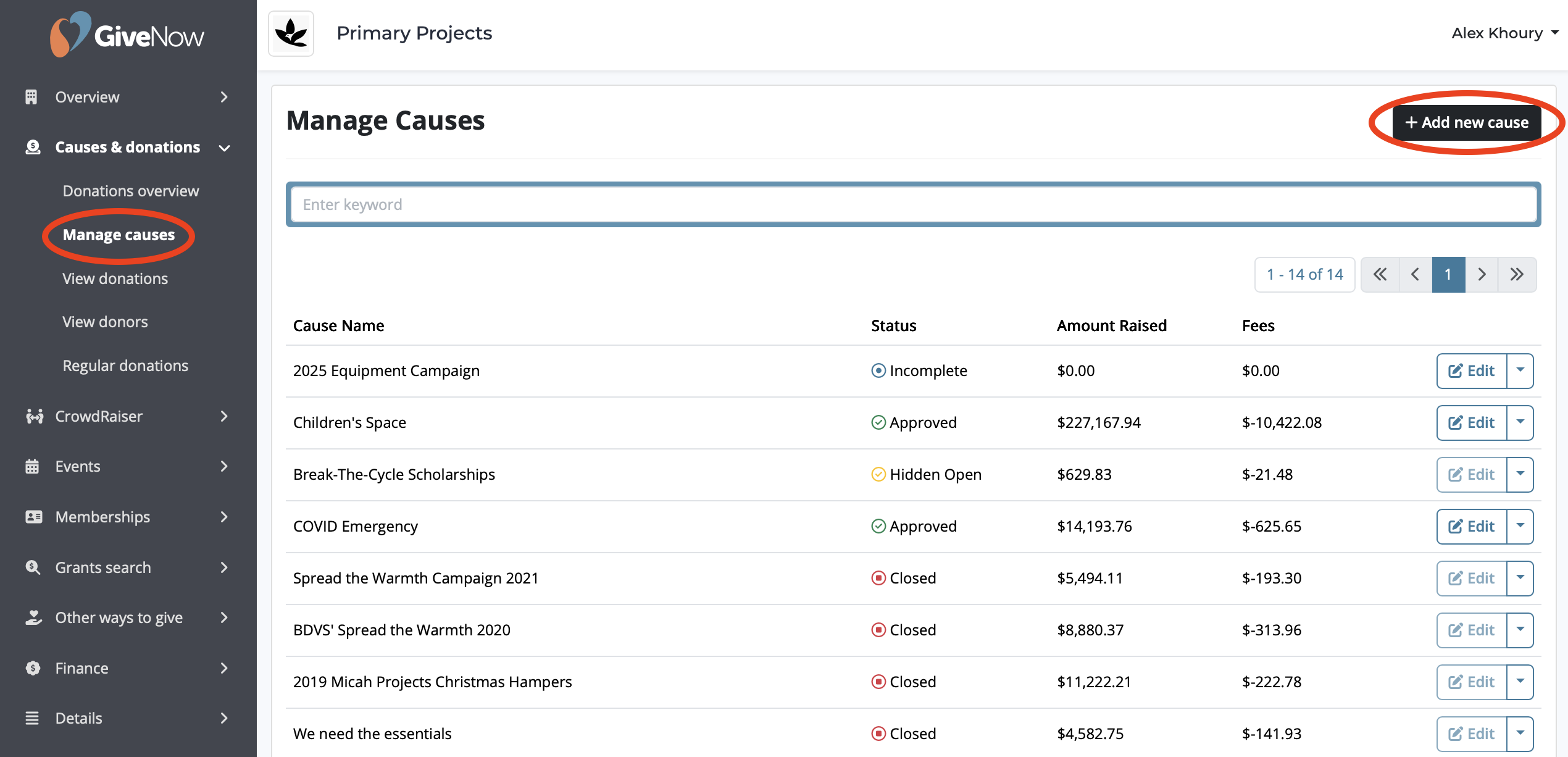Open Alex Khoury user dropdown
The height and width of the screenshot is (757, 1568).
click(1504, 33)
